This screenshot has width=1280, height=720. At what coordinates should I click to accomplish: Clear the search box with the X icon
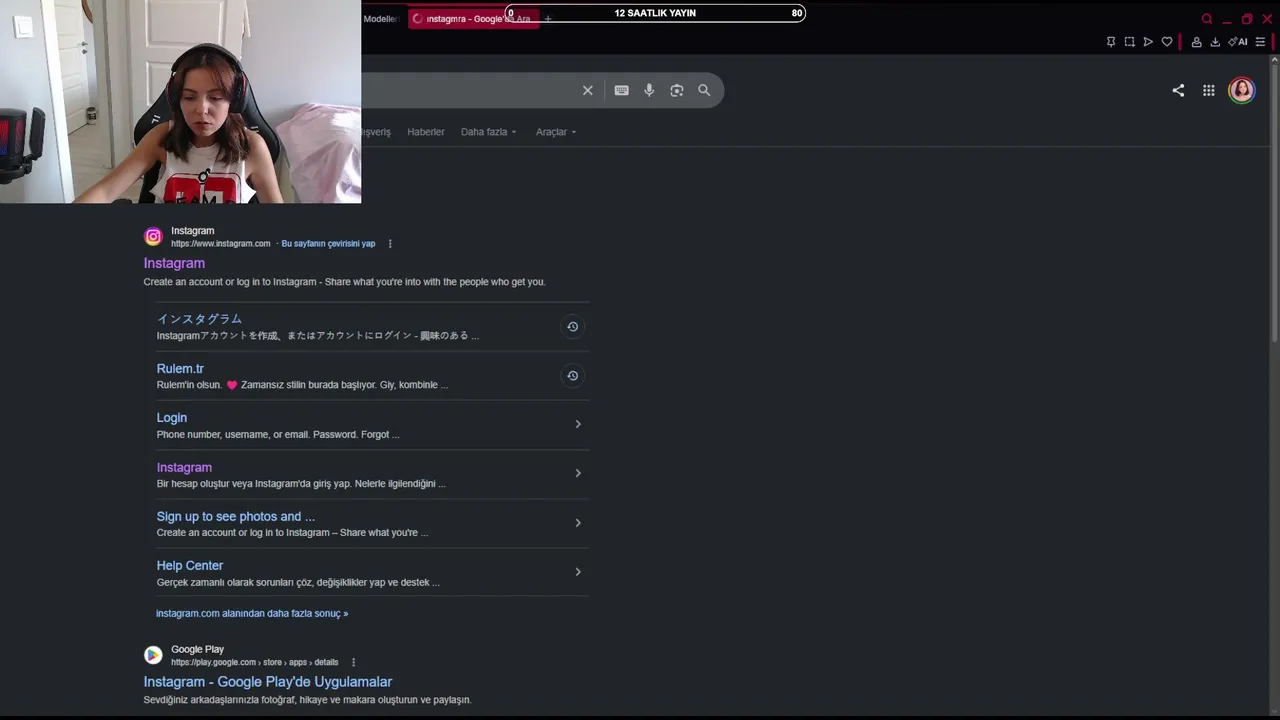[588, 90]
